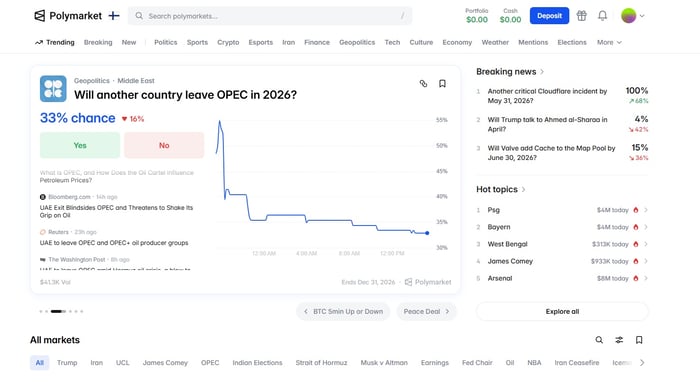Image resolution: width=700 pixels, height=385 pixels.
Task: Open the Psg topic chevron
Action: tap(646, 210)
